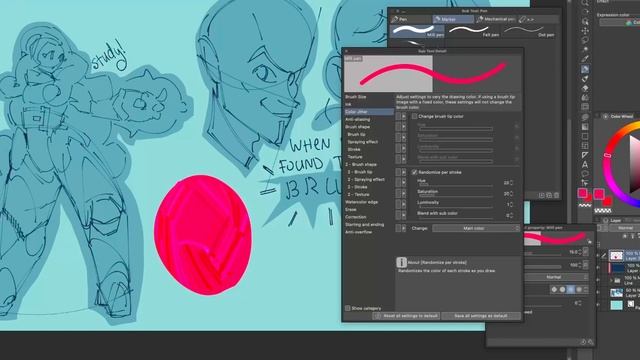Click the duplicate sub tool icon
640x360 pixels.
(549, 196)
